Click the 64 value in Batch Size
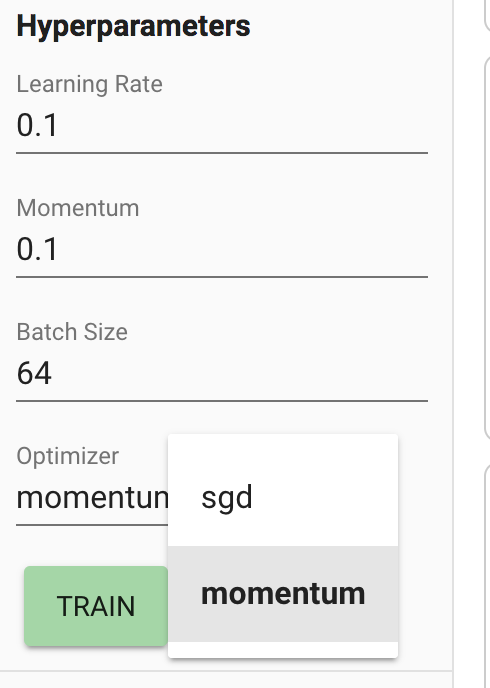This screenshot has width=490, height=688. 34,373
